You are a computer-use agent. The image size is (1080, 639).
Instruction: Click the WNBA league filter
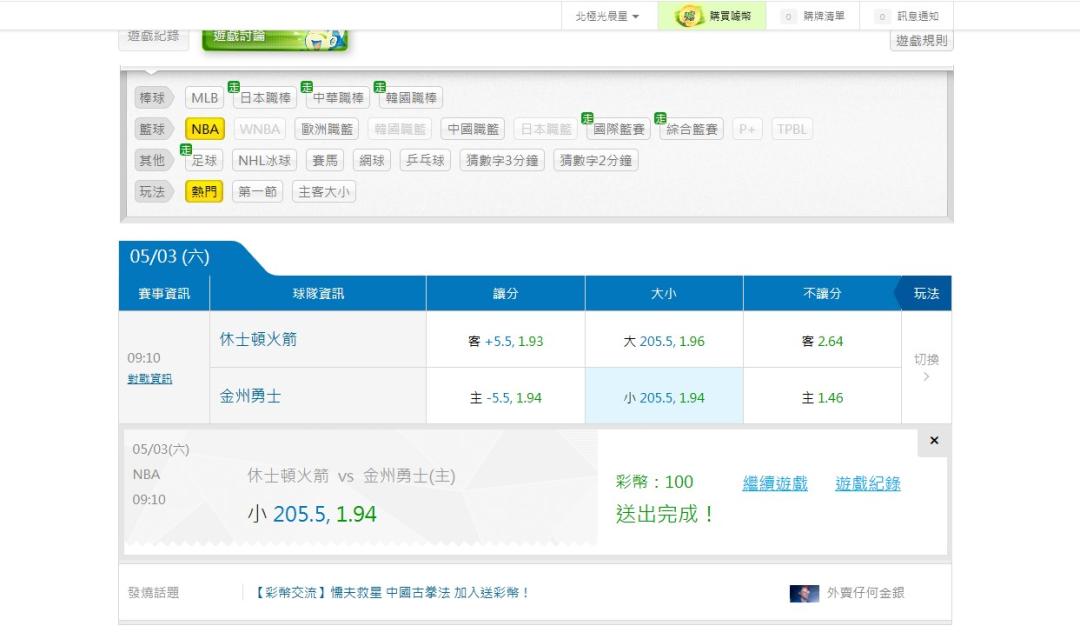point(260,129)
